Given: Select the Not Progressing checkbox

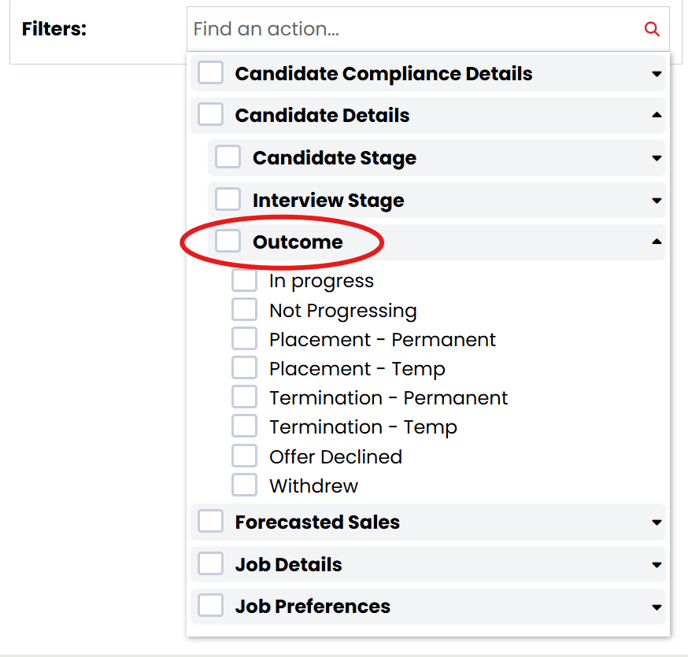Looking at the screenshot, I should click(x=244, y=309).
